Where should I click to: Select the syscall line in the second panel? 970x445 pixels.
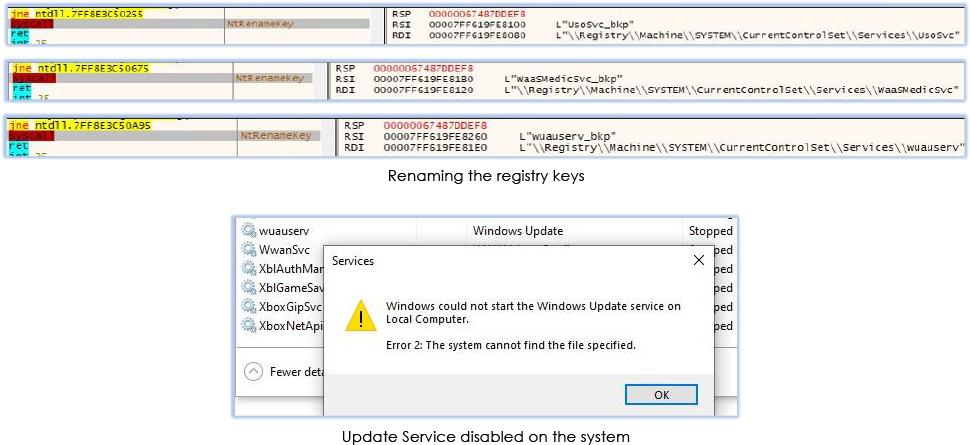pos(162,79)
